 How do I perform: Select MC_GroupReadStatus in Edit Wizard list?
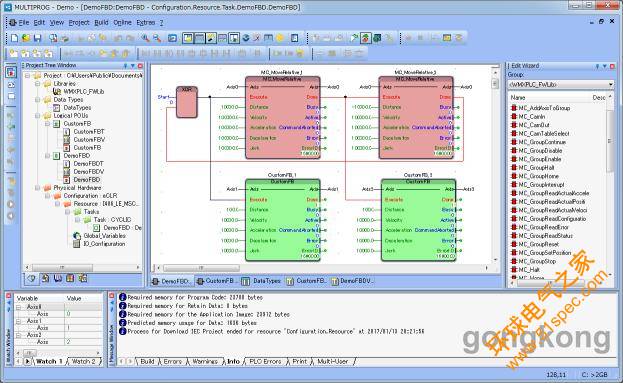[546, 236]
